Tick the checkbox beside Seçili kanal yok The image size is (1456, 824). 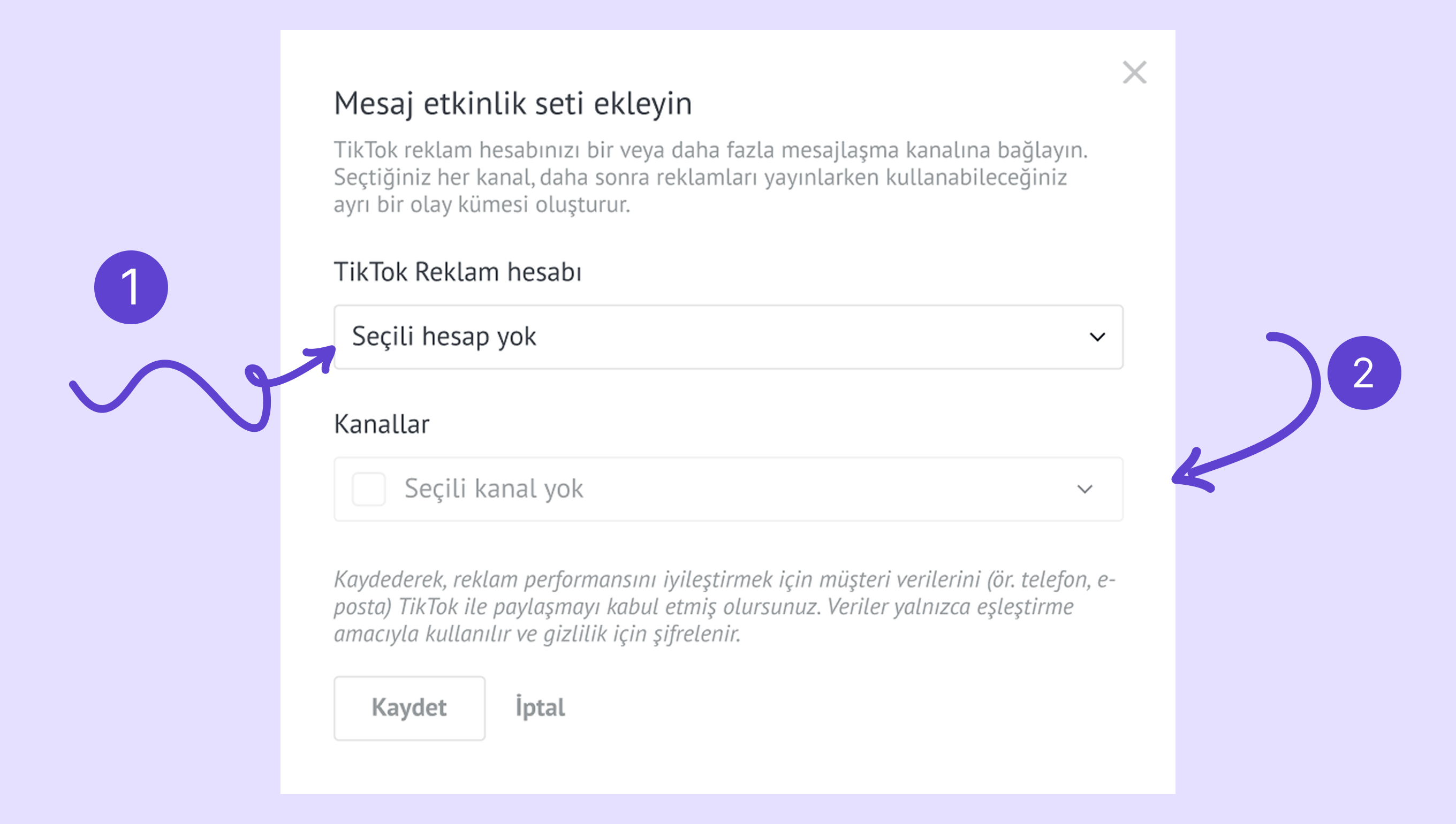[368, 489]
